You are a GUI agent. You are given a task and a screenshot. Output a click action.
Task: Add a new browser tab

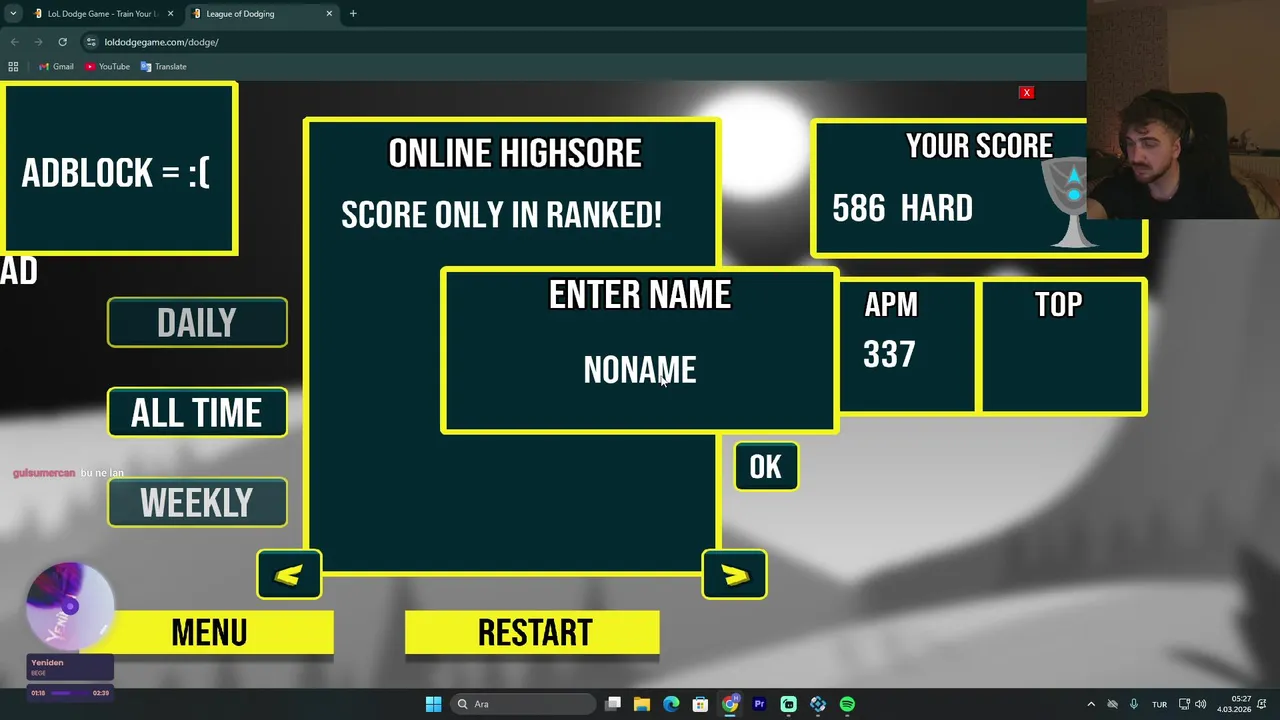click(x=353, y=14)
